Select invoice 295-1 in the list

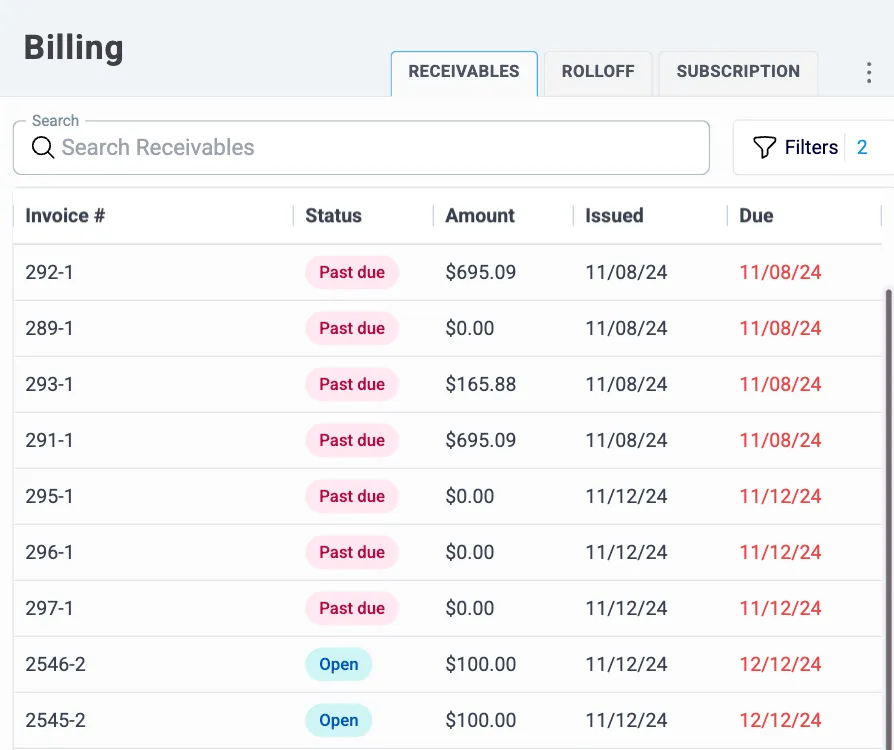coord(49,496)
